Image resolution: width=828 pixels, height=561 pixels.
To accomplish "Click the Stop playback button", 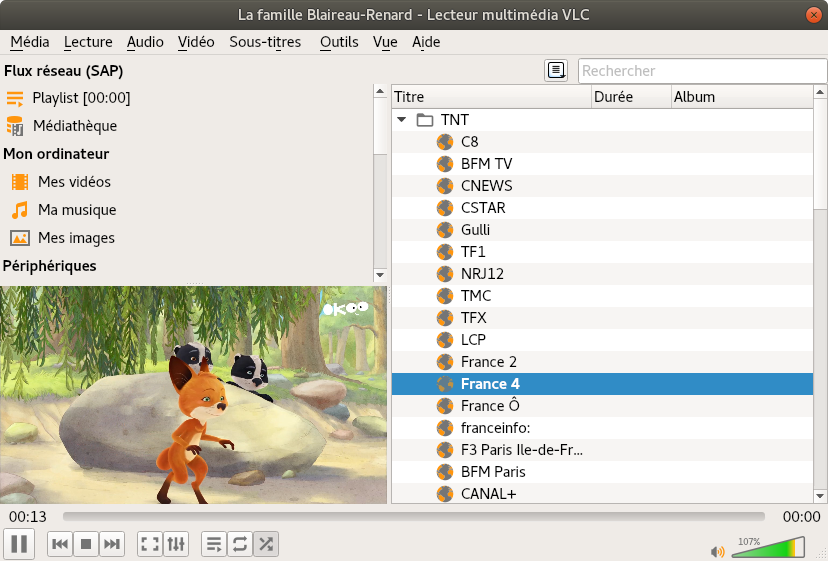I will pos(86,544).
